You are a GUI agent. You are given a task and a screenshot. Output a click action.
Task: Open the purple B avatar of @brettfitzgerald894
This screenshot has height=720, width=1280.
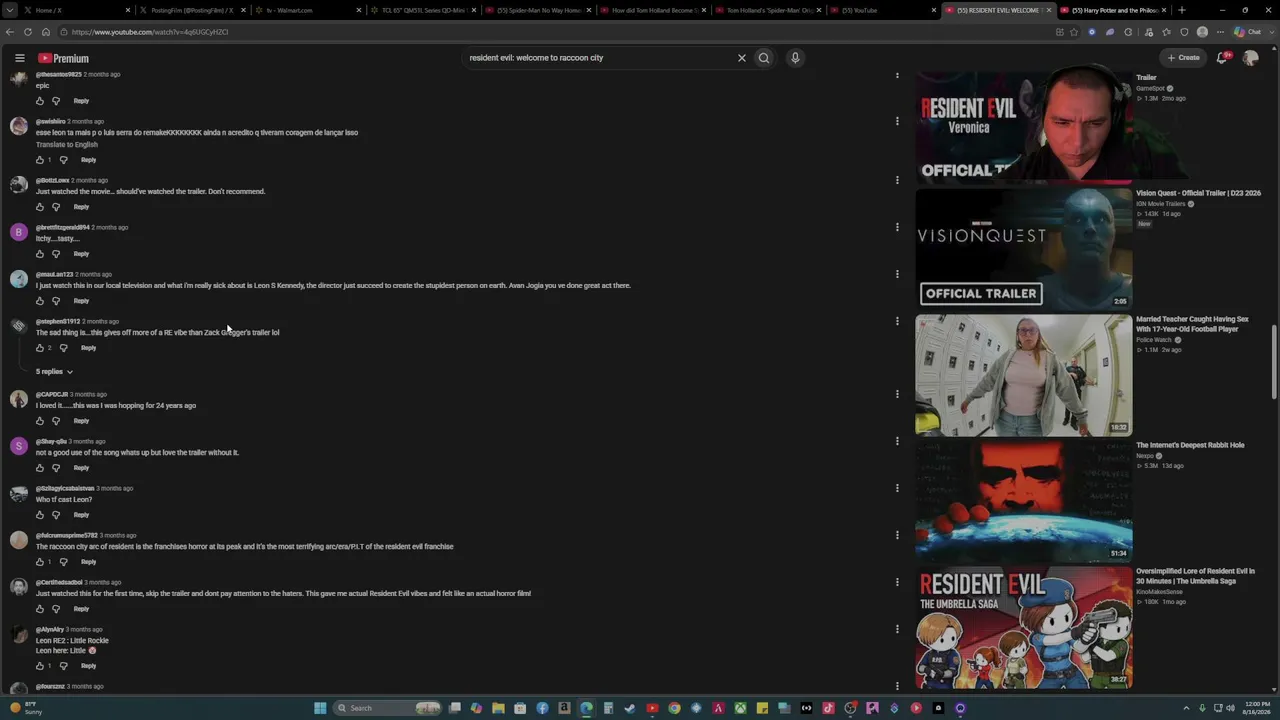19,232
